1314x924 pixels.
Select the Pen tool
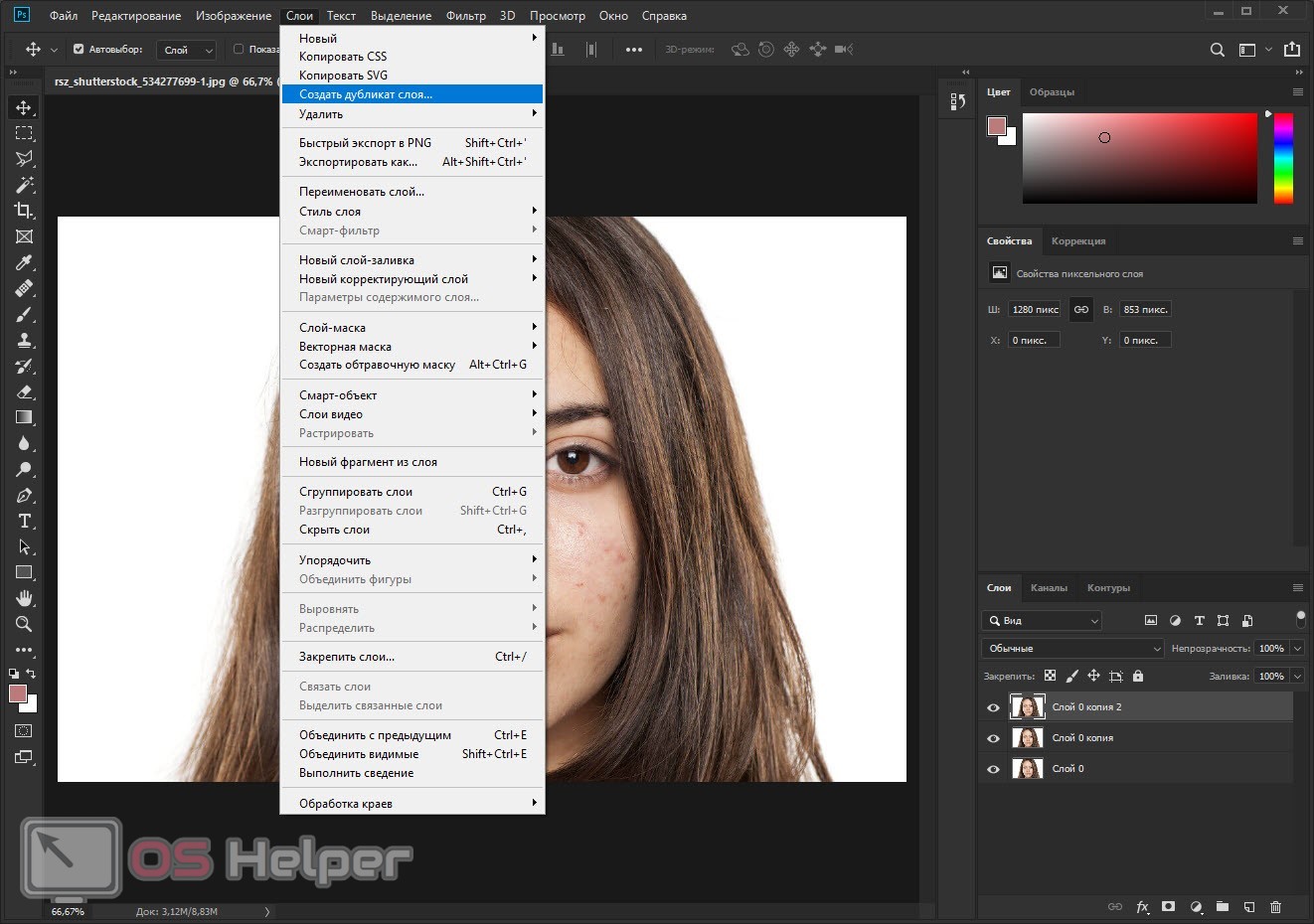click(x=24, y=495)
